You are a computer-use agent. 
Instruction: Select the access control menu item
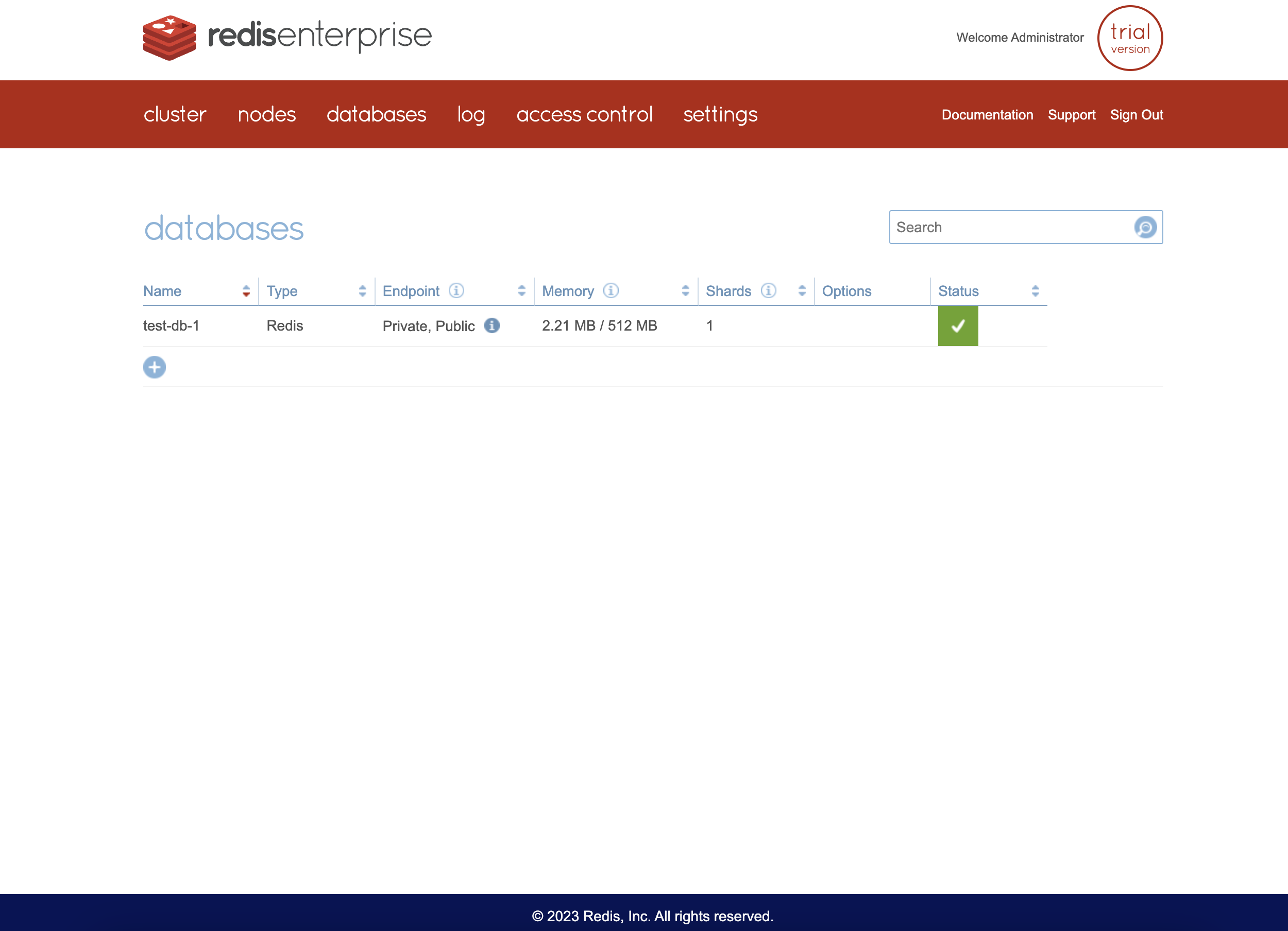point(584,114)
